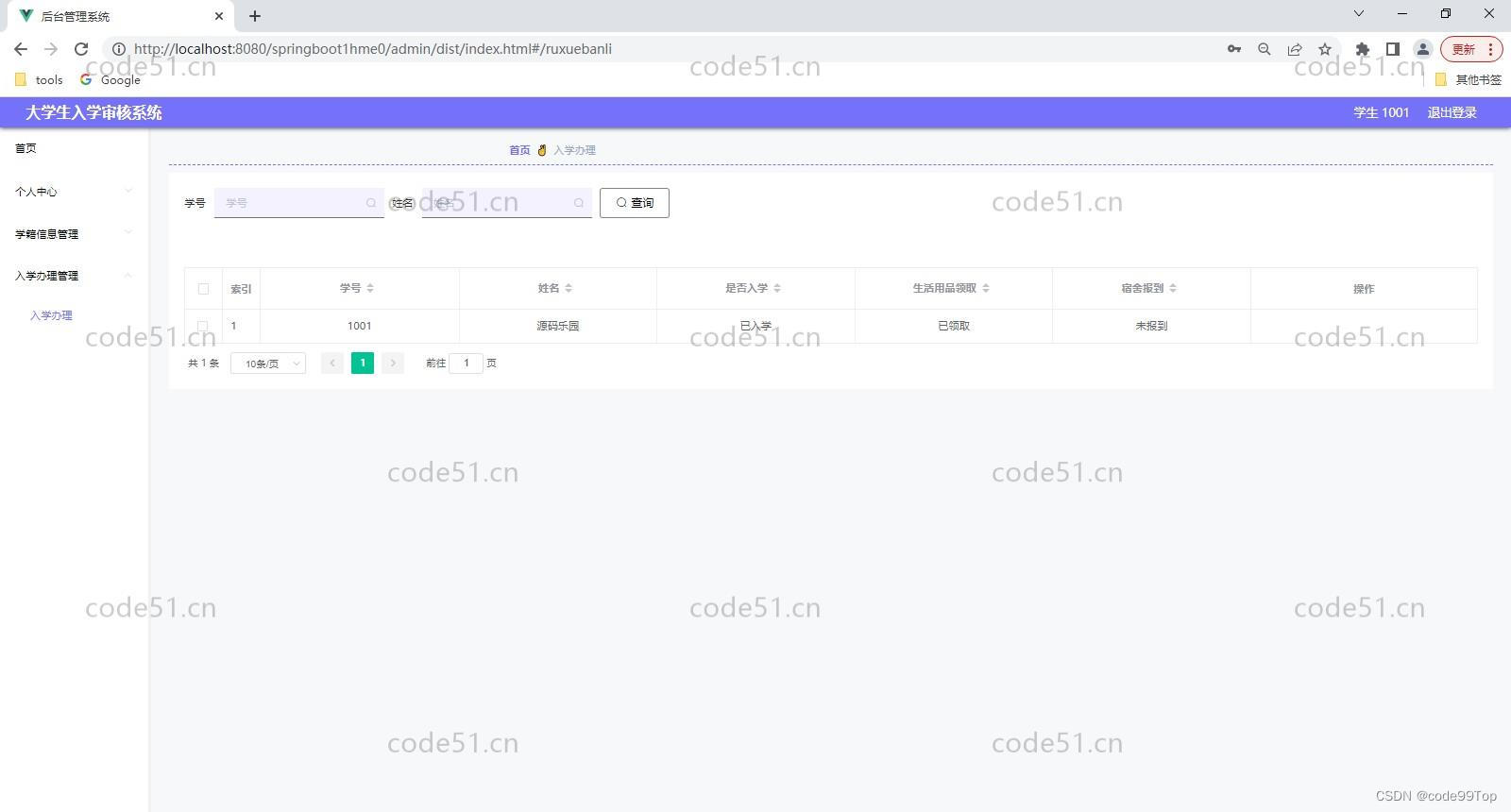The width and height of the screenshot is (1511, 812).
Task: Bookmark this page with the star icon
Action: [x=1325, y=49]
